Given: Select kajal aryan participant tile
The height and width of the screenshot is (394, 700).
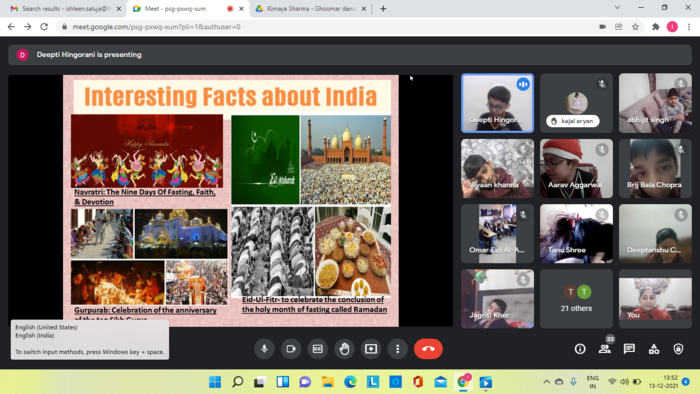Looking at the screenshot, I should pyautogui.click(x=576, y=103).
